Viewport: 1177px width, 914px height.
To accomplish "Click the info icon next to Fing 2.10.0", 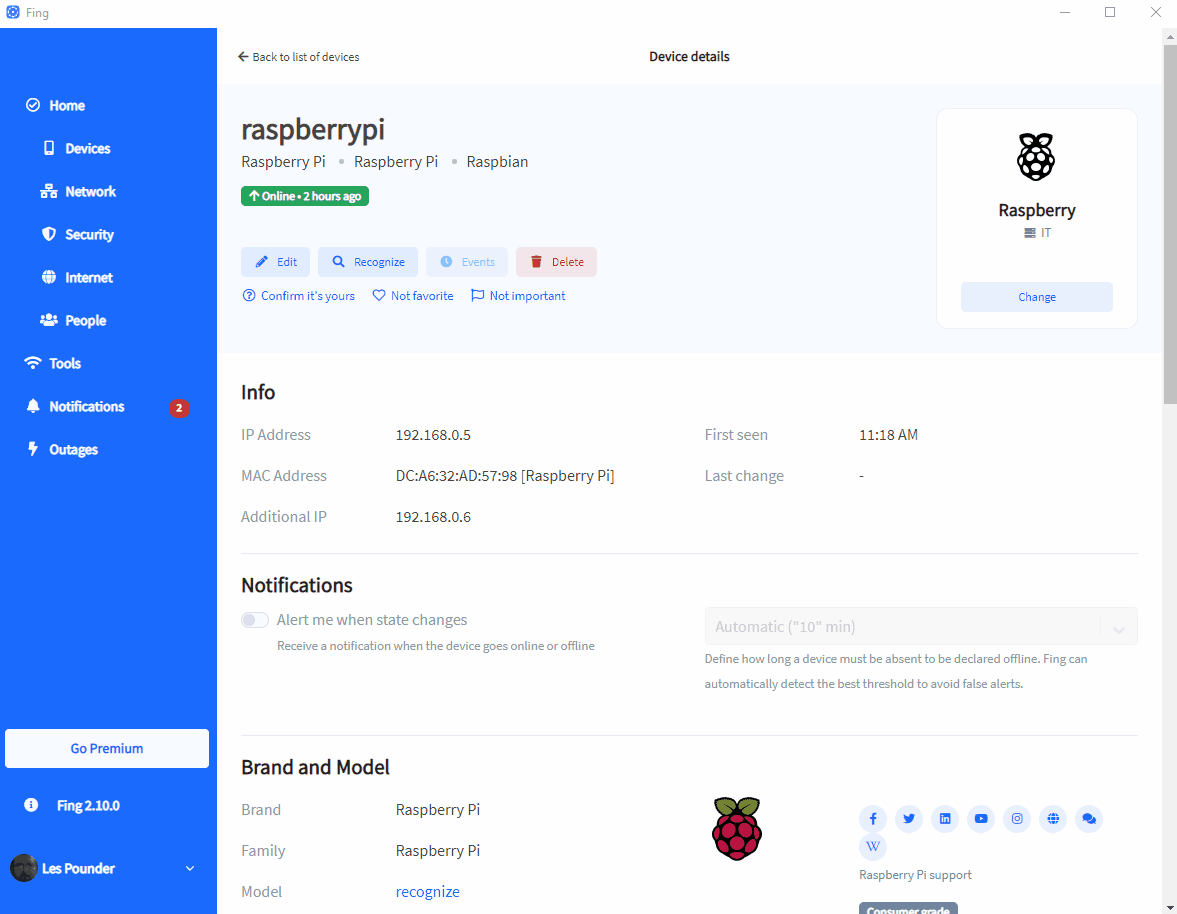I will point(31,805).
